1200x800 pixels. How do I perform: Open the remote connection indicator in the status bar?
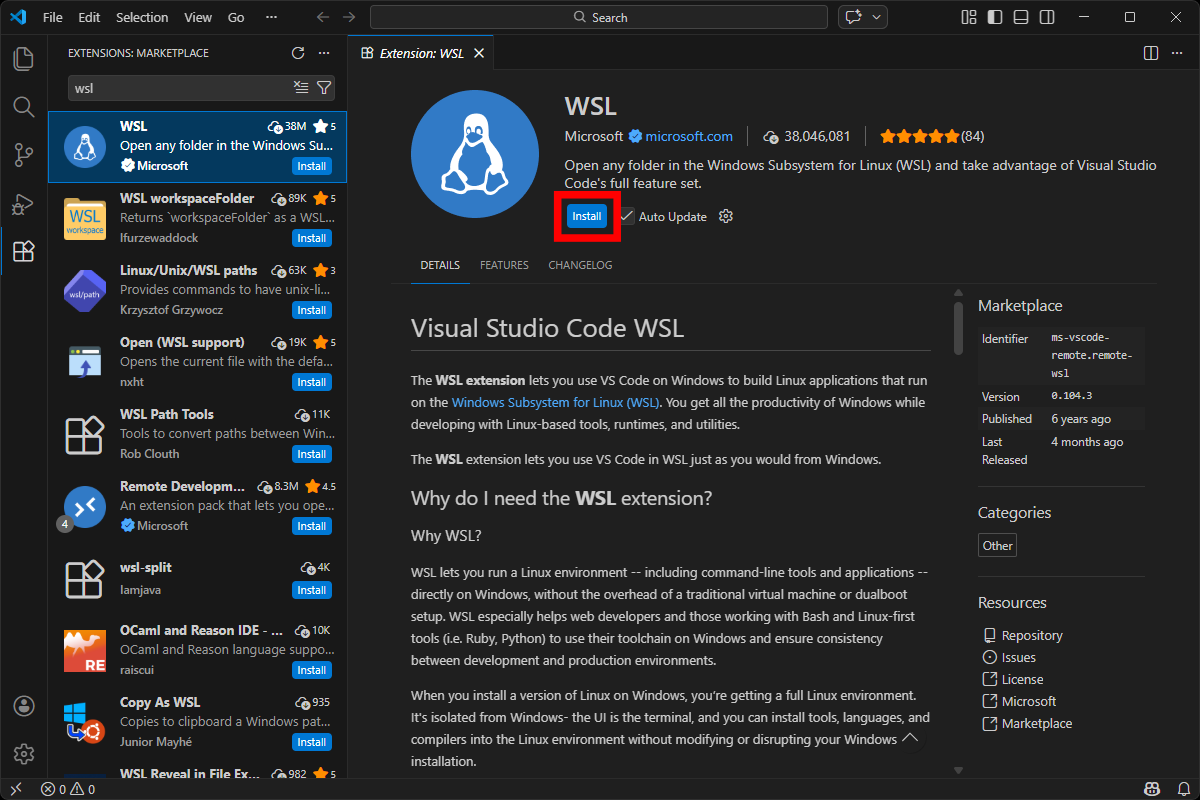(15, 789)
